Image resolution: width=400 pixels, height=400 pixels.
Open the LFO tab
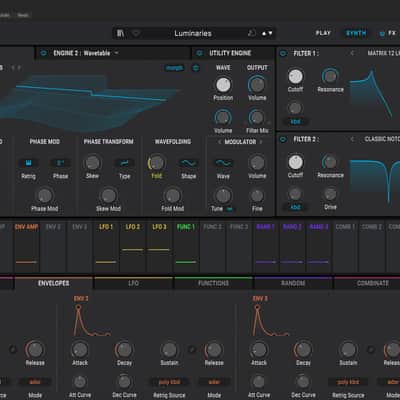(133, 283)
